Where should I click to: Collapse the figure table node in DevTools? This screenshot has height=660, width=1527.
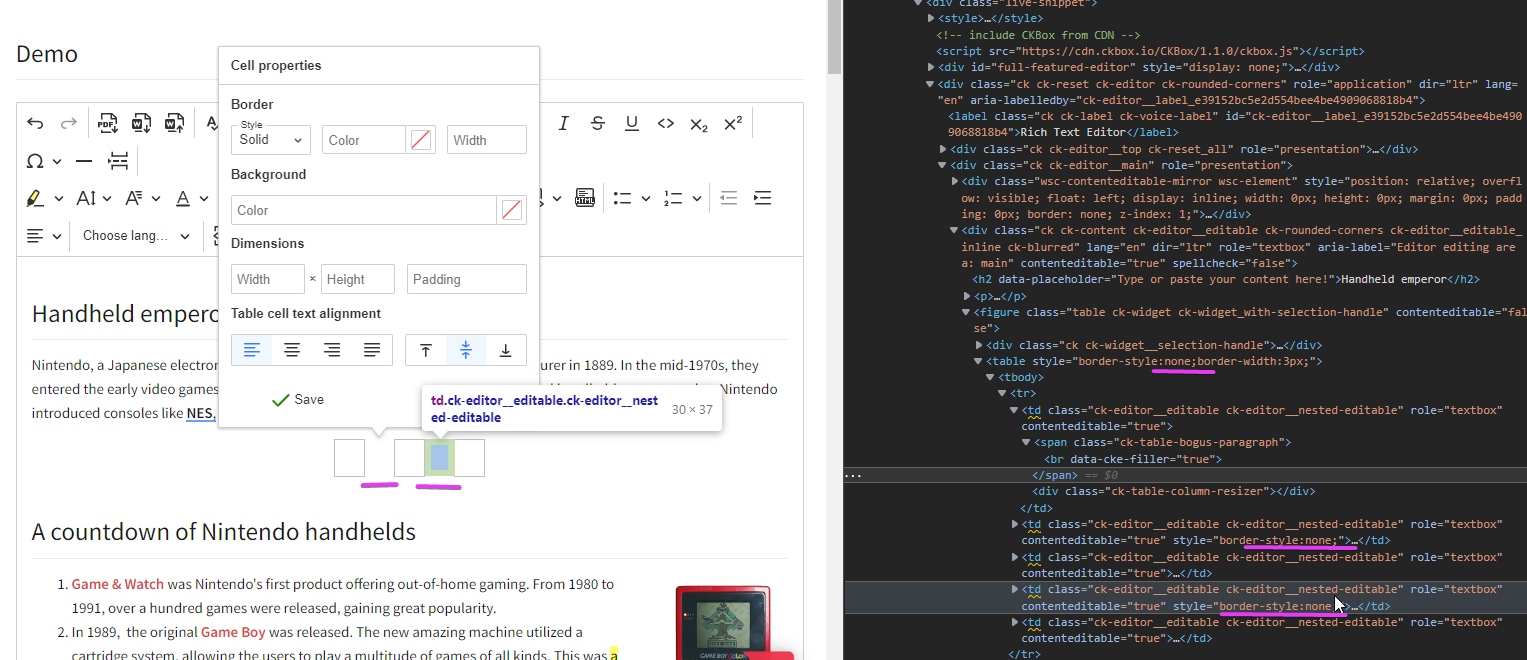[x=967, y=312]
